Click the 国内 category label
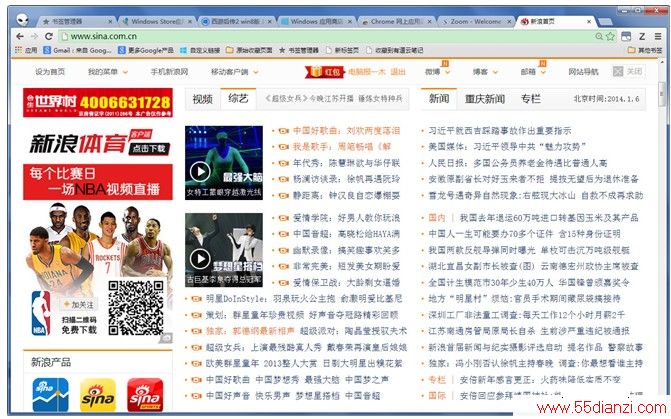This screenshot has width=671, height=419. pyautogui.click(x=437, y=218)
